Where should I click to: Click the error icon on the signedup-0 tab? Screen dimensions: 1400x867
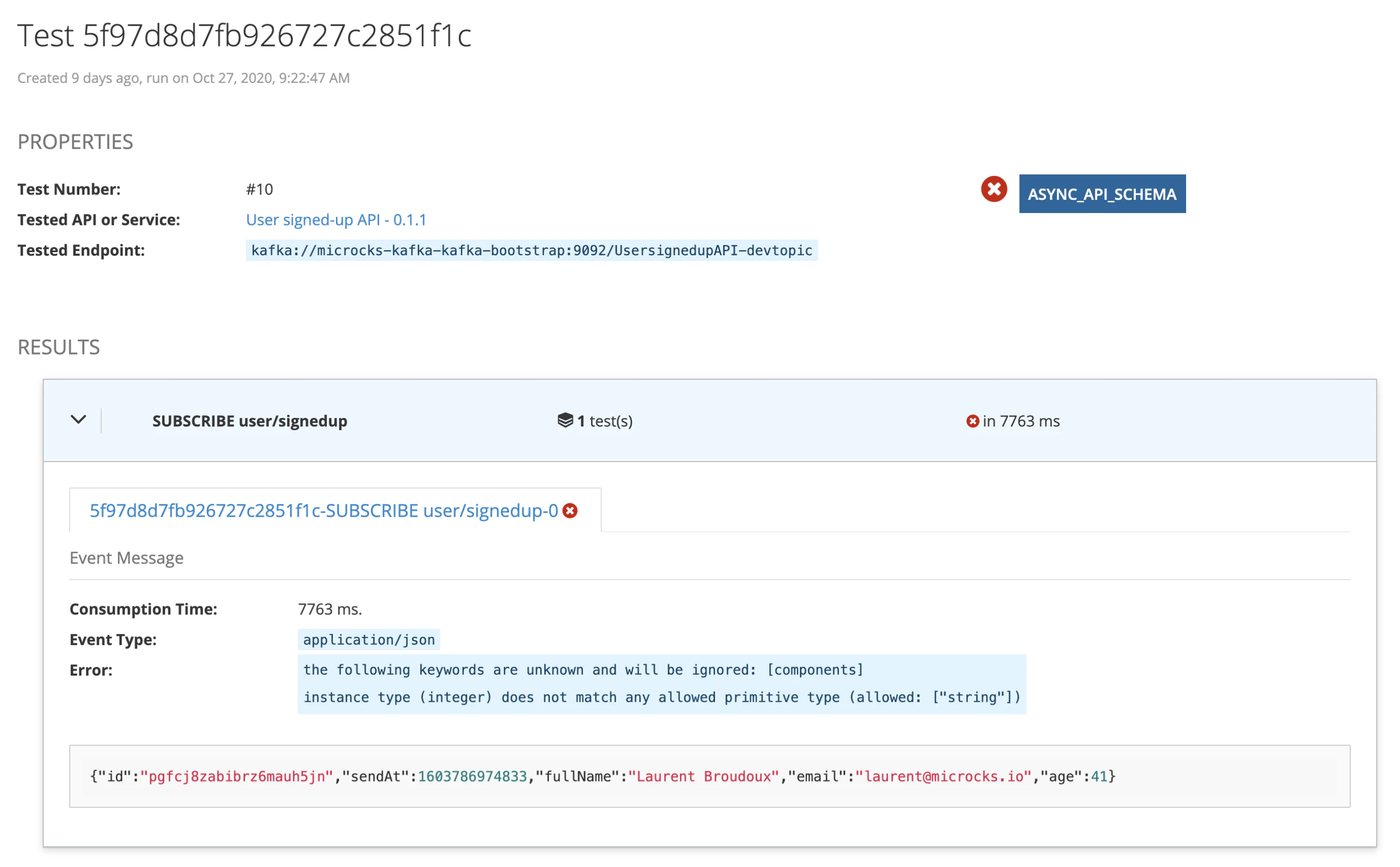569,510
